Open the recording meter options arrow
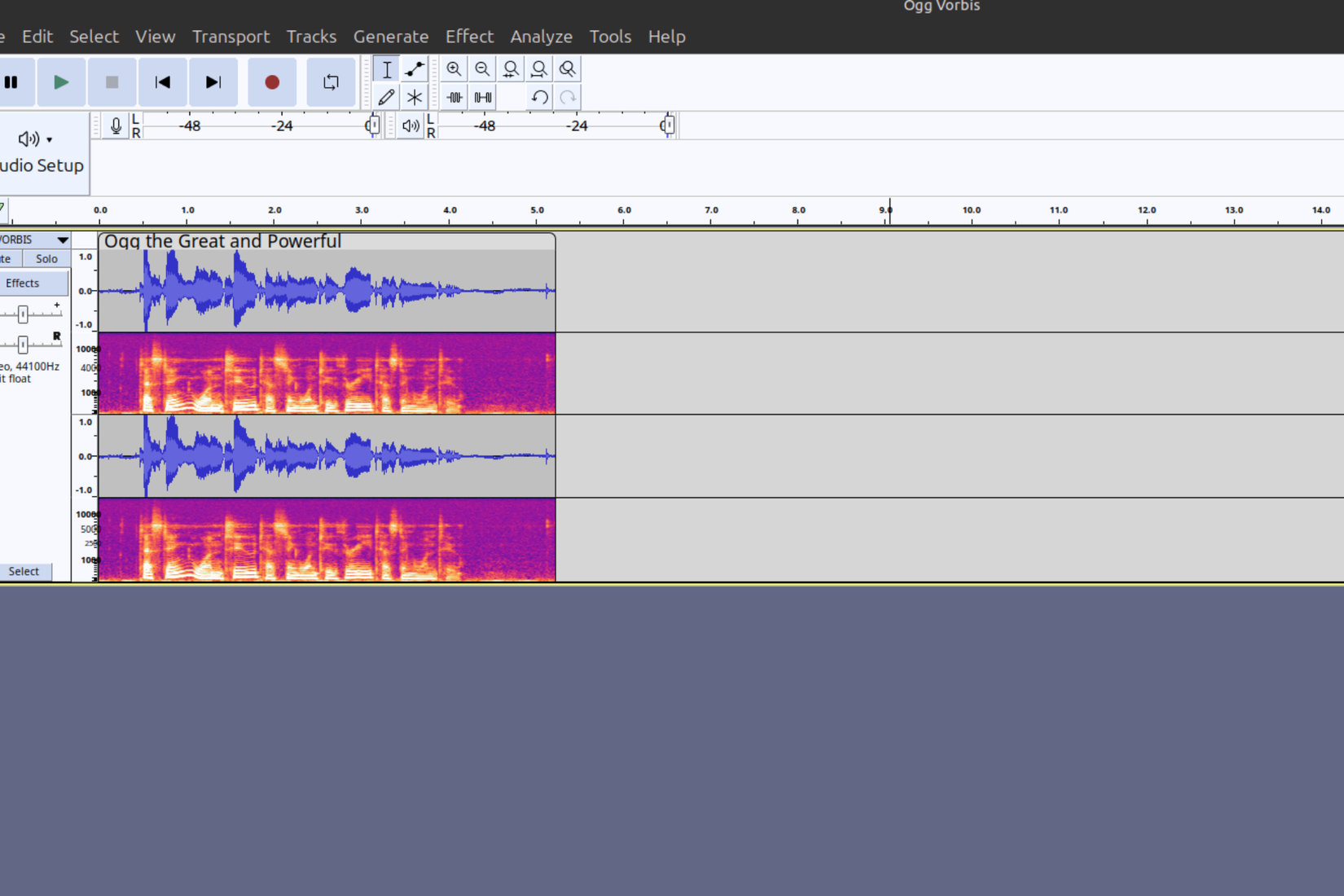The height and width of the screenshot is (896, 1344). (x=114, y=125)
